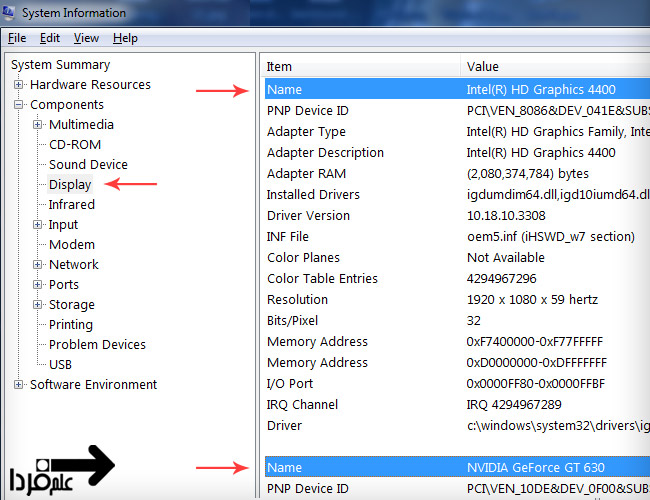Select Problem Devices in the tree
This screenshot has height=500, width=650.
[97, 345]
